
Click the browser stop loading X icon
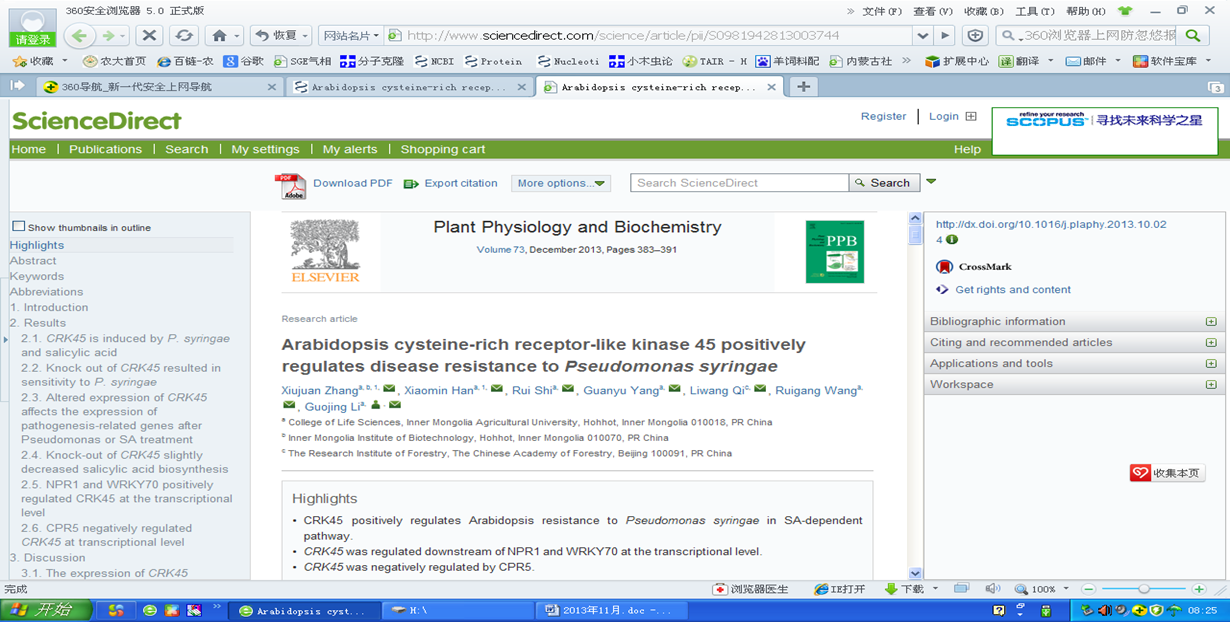(149, 35)
